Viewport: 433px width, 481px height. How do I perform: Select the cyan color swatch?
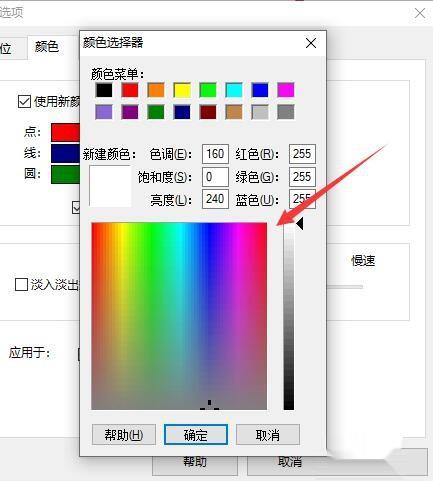click(234, 90)
